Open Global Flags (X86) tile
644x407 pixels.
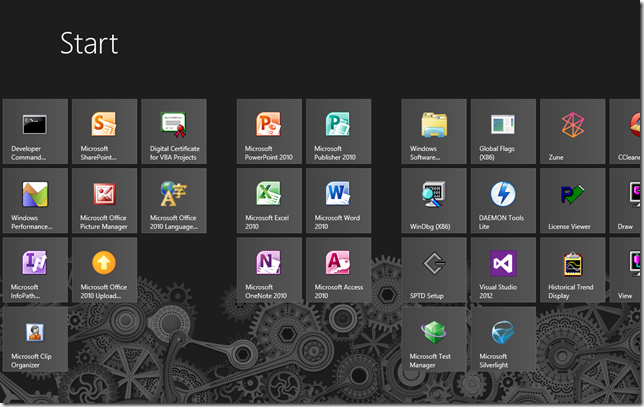pyautogui.click(x=503, y=131)
